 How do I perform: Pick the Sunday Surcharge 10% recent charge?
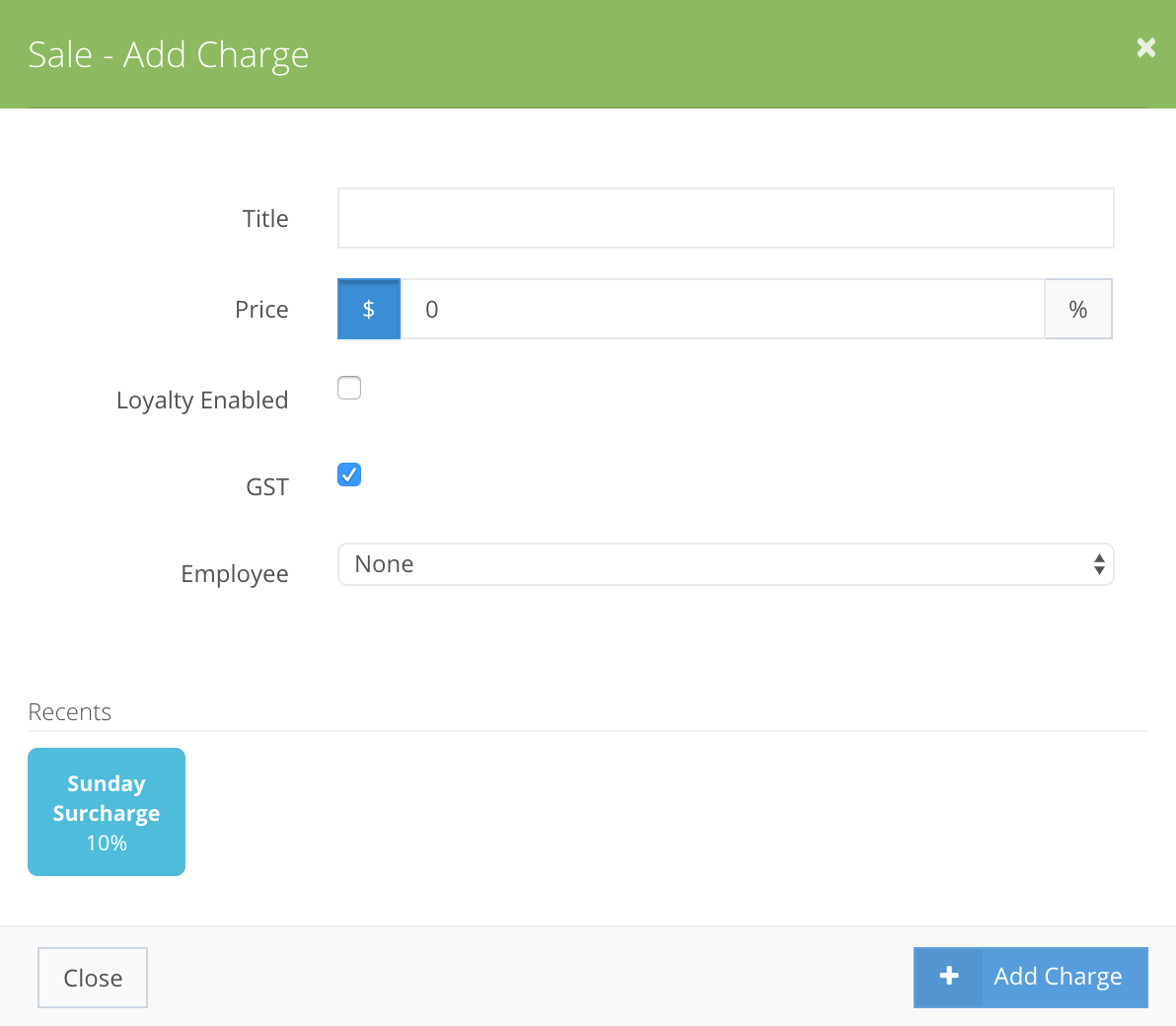107,812
